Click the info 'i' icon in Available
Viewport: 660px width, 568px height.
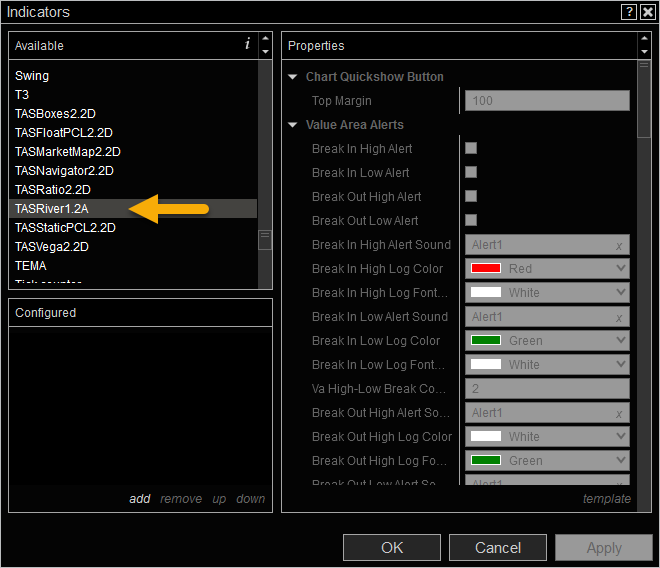(x=248, y=43)
